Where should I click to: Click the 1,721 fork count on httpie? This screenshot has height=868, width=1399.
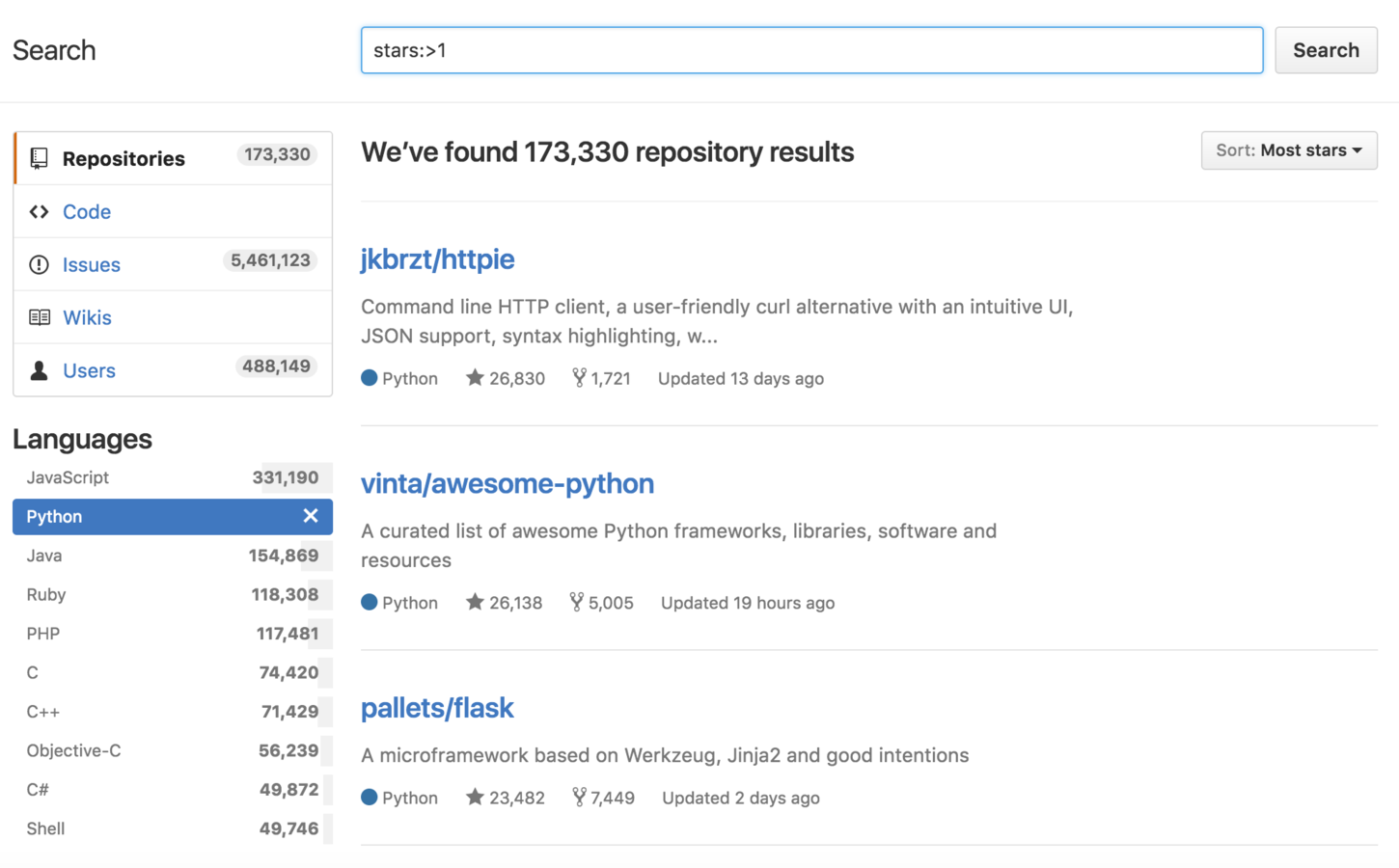pos(611,378)
